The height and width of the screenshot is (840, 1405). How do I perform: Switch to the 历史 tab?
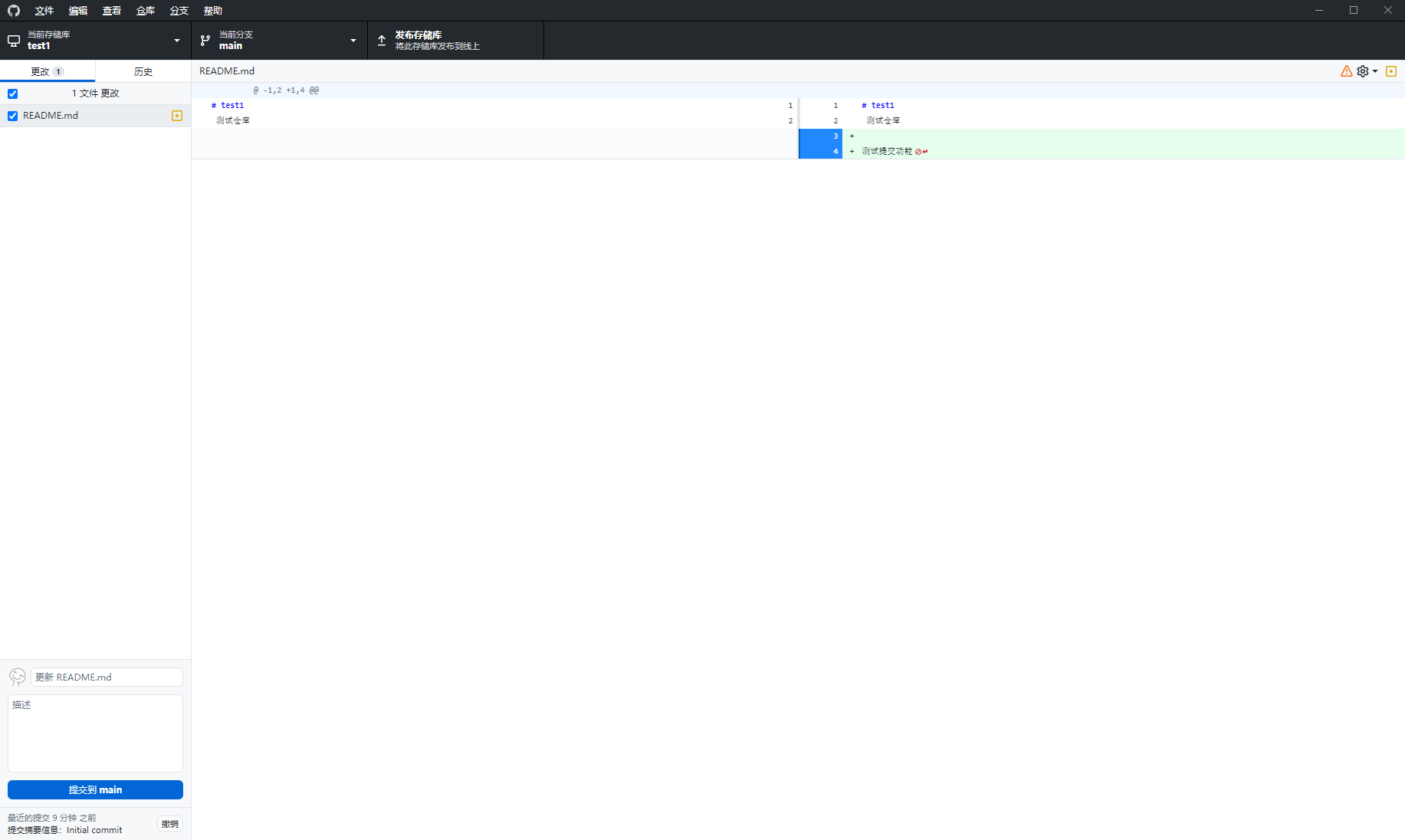[143, 71]
